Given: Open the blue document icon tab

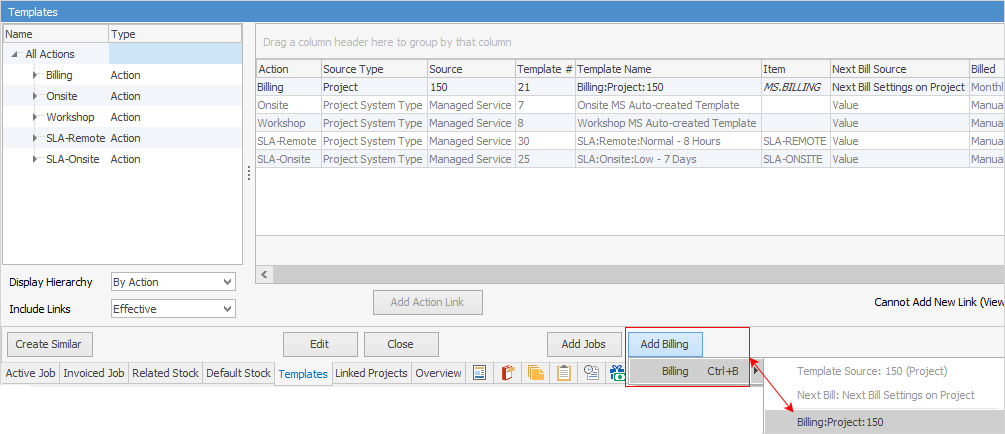Looking at the screenshot, I should pos(480,373).
